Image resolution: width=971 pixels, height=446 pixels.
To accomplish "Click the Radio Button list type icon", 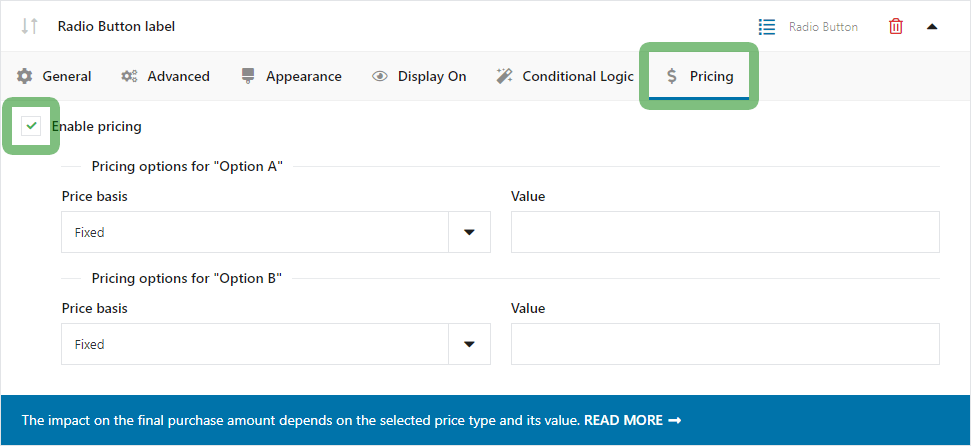I will 767,27.
